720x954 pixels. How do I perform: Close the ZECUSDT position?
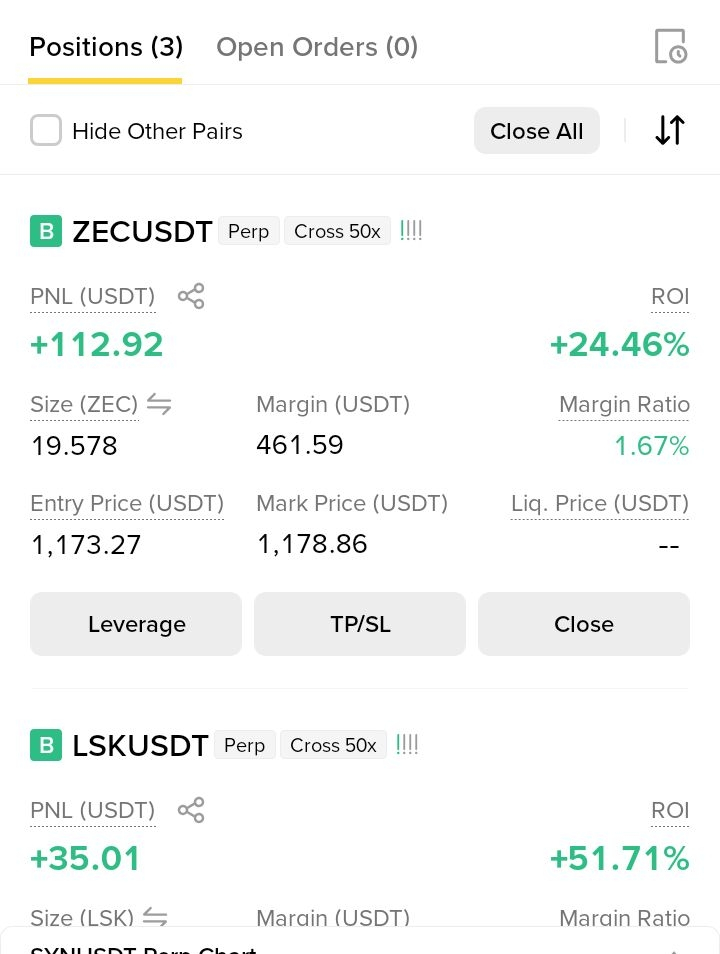[x=584, y=624]
